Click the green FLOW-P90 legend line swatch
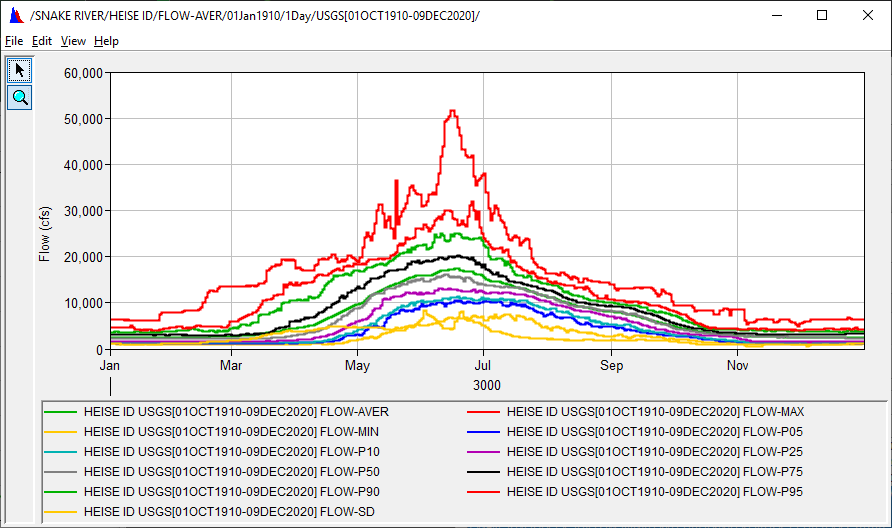 click(x=61, y=491)
